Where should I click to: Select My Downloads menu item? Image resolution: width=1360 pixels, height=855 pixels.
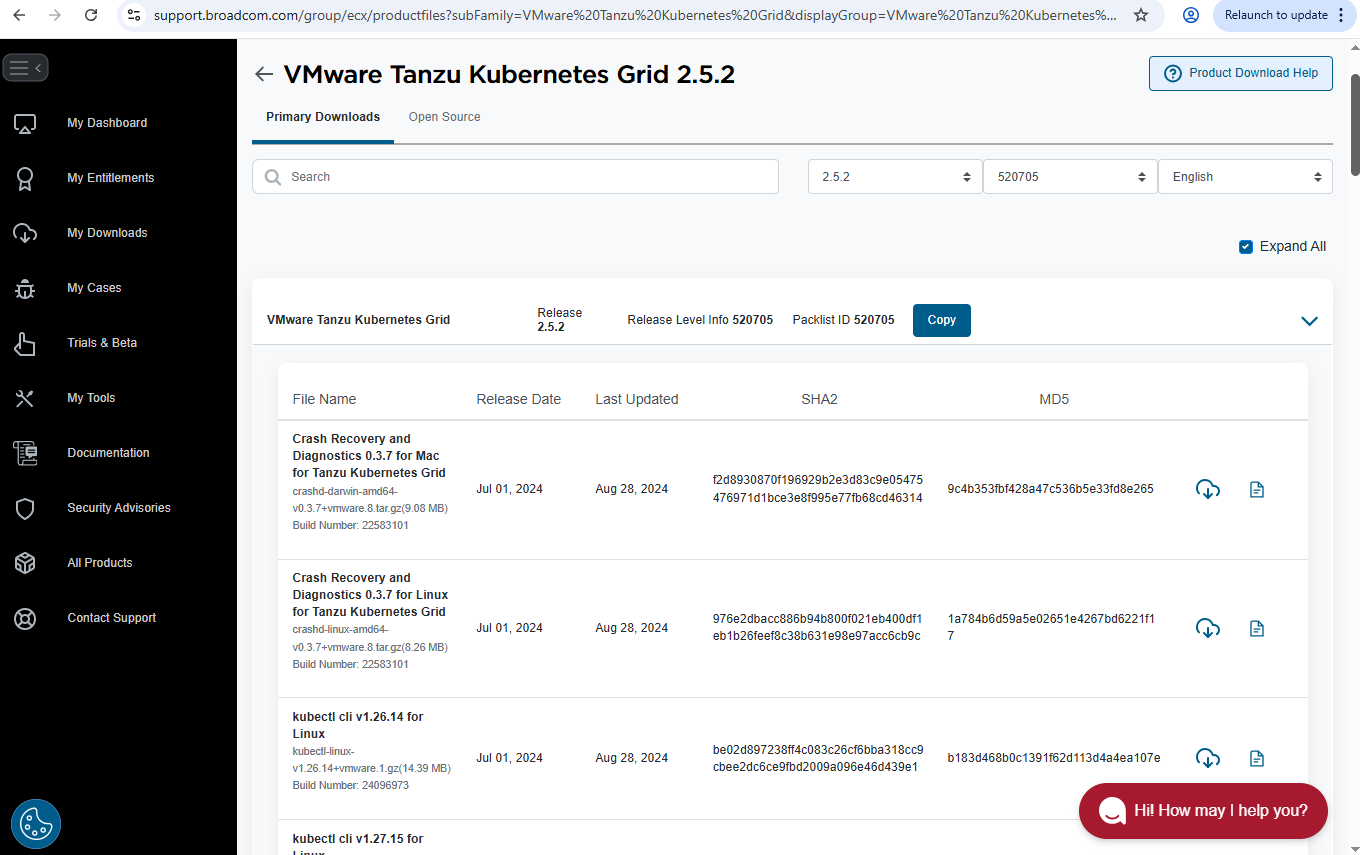(x=107, y=233)
